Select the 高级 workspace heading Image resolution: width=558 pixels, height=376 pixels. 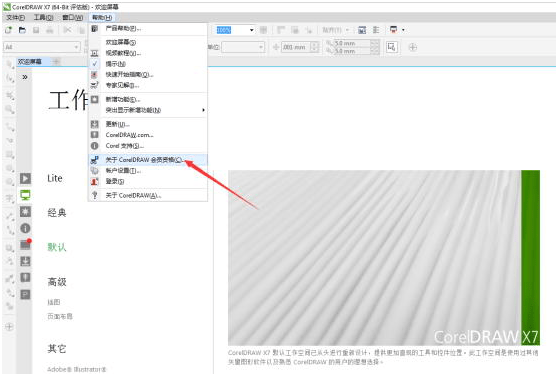pyautogui.click(x=57, y=282)
